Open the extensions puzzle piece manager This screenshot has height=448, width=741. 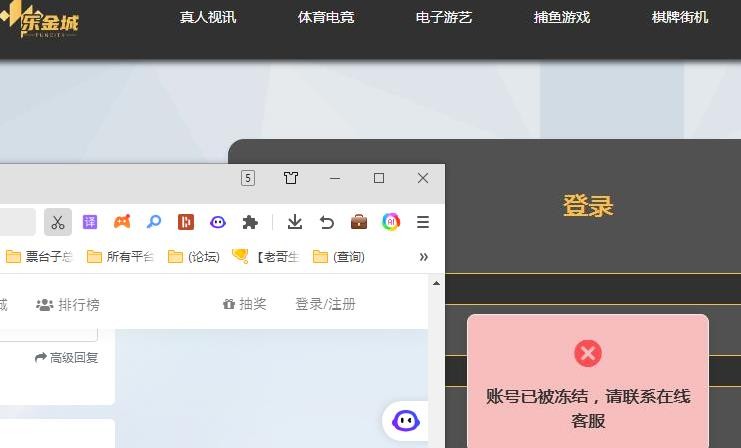point(250,222)
